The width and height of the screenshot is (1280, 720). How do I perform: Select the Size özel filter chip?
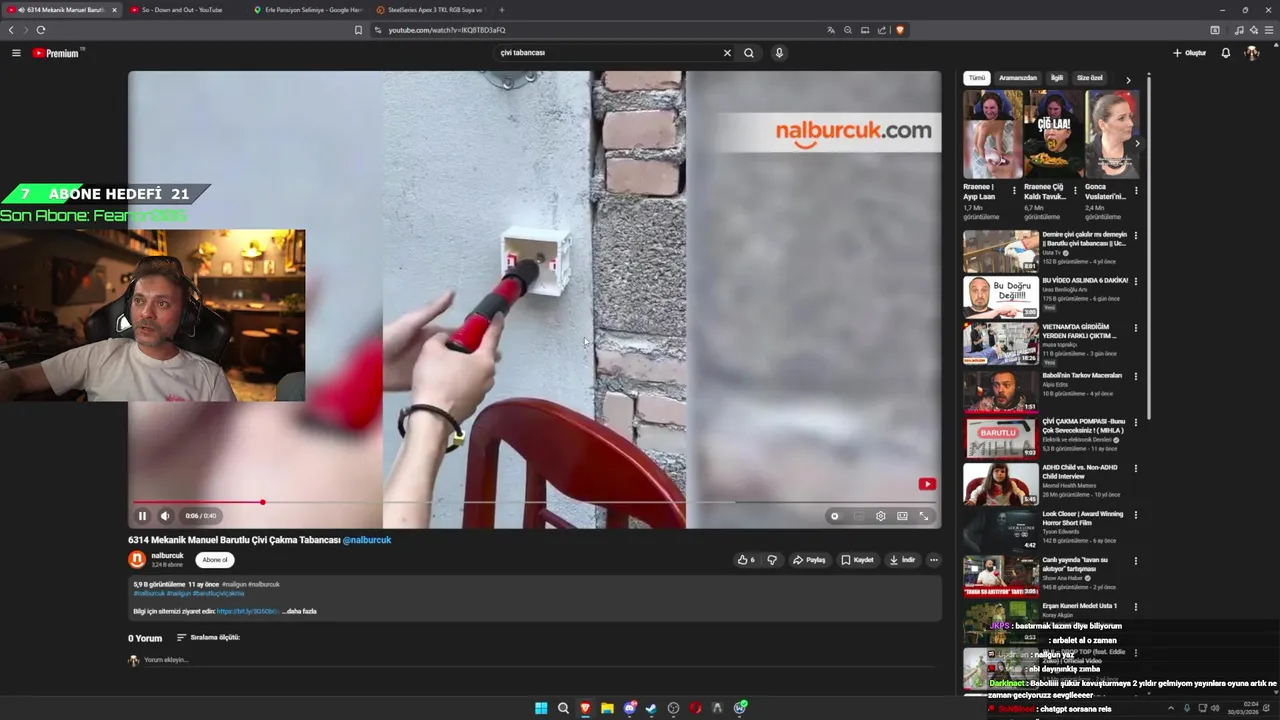point(1089,78)
